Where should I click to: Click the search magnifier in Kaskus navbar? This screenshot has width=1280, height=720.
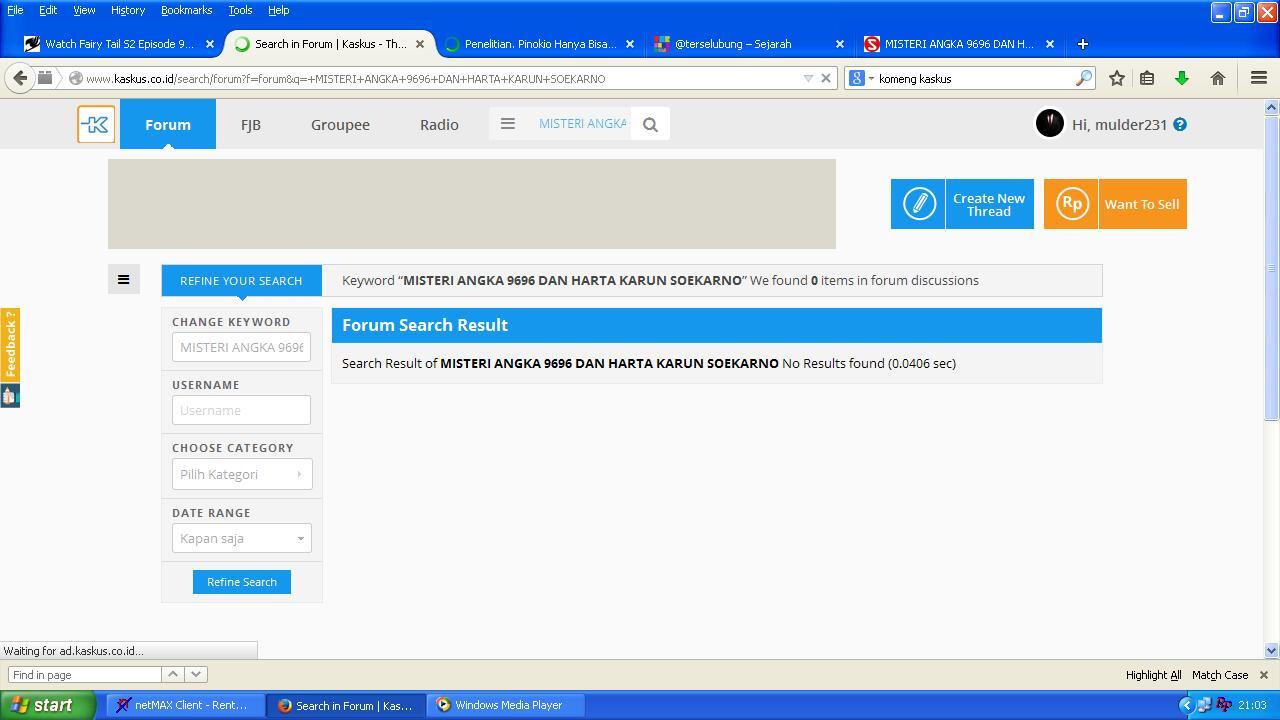650,124
